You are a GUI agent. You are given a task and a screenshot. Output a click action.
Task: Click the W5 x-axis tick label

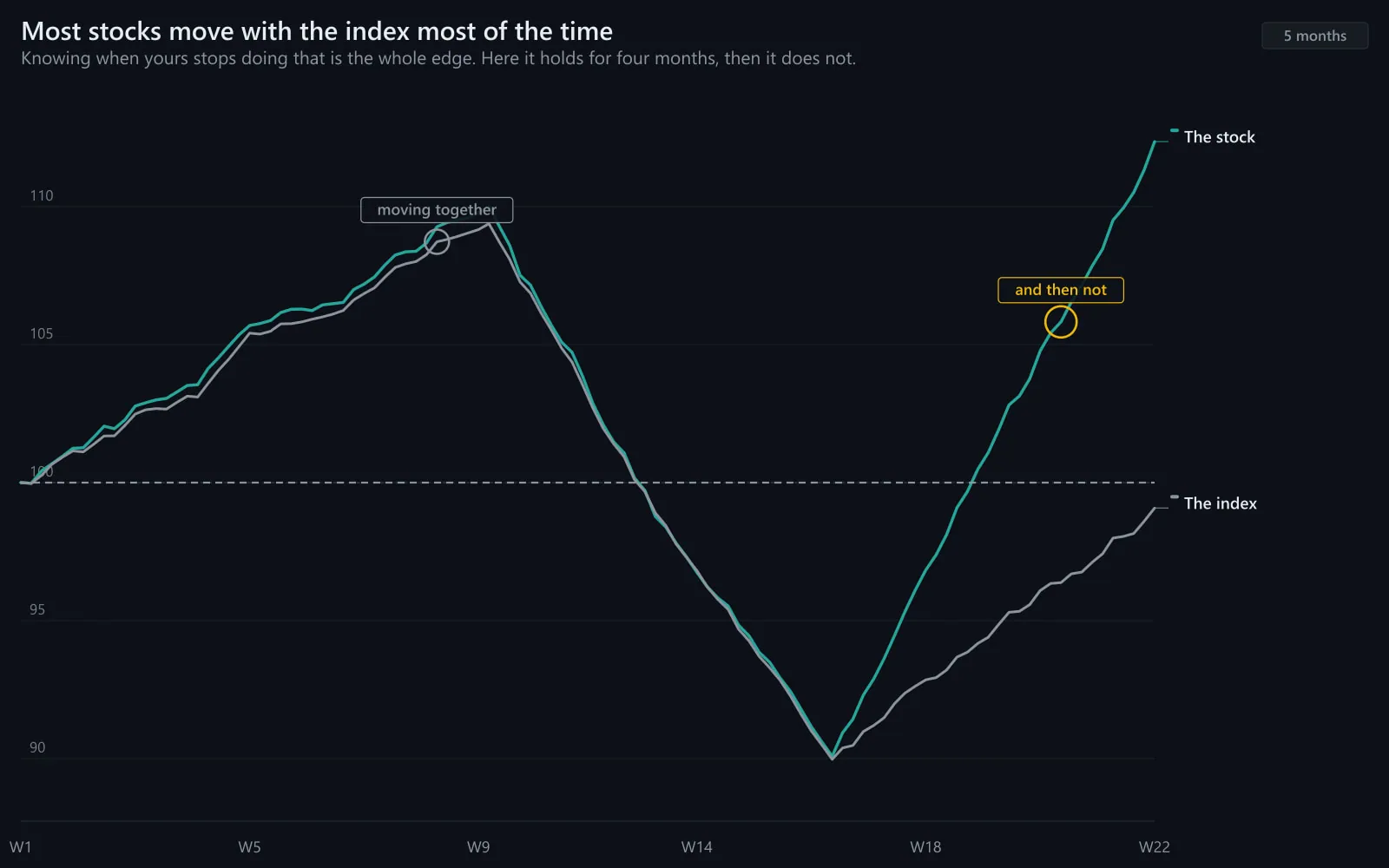coord(249,847)
